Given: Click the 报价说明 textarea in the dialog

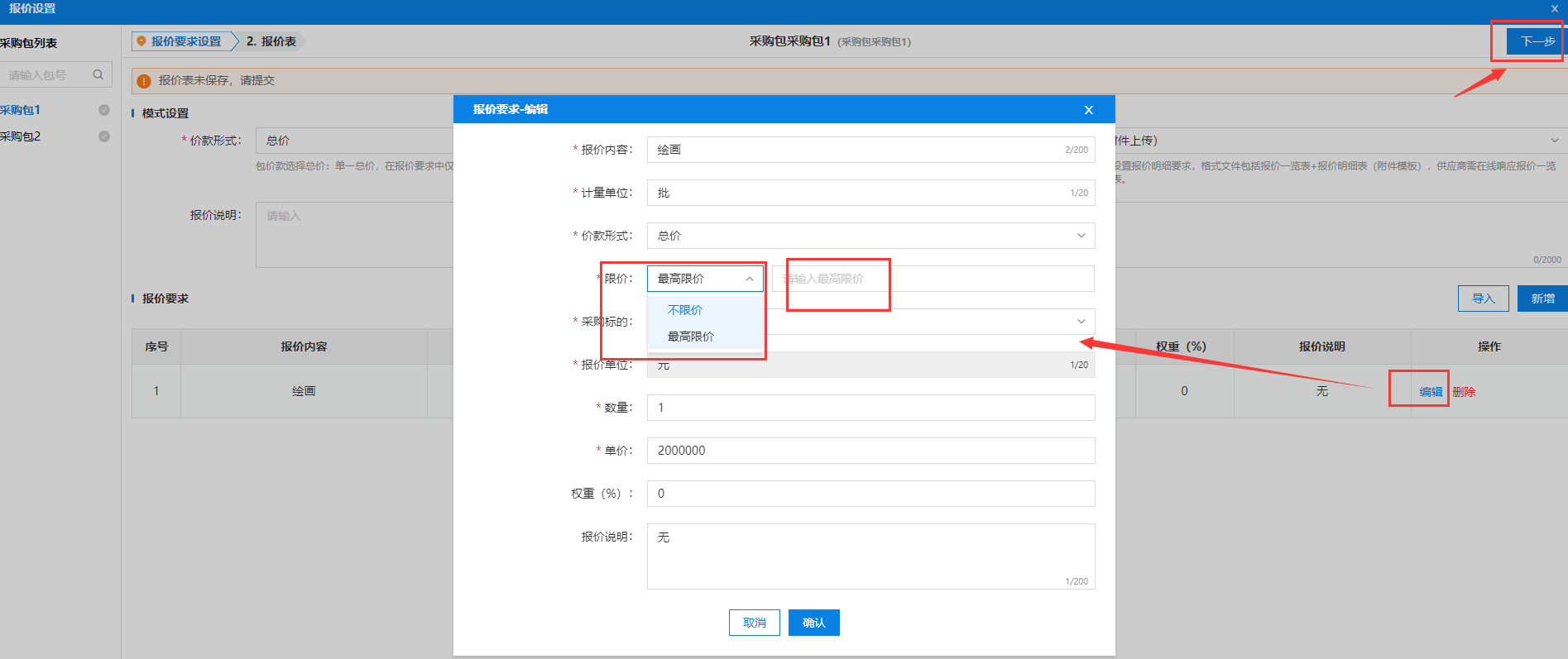Looking at the screenshot, I should (x=870, y=556).
